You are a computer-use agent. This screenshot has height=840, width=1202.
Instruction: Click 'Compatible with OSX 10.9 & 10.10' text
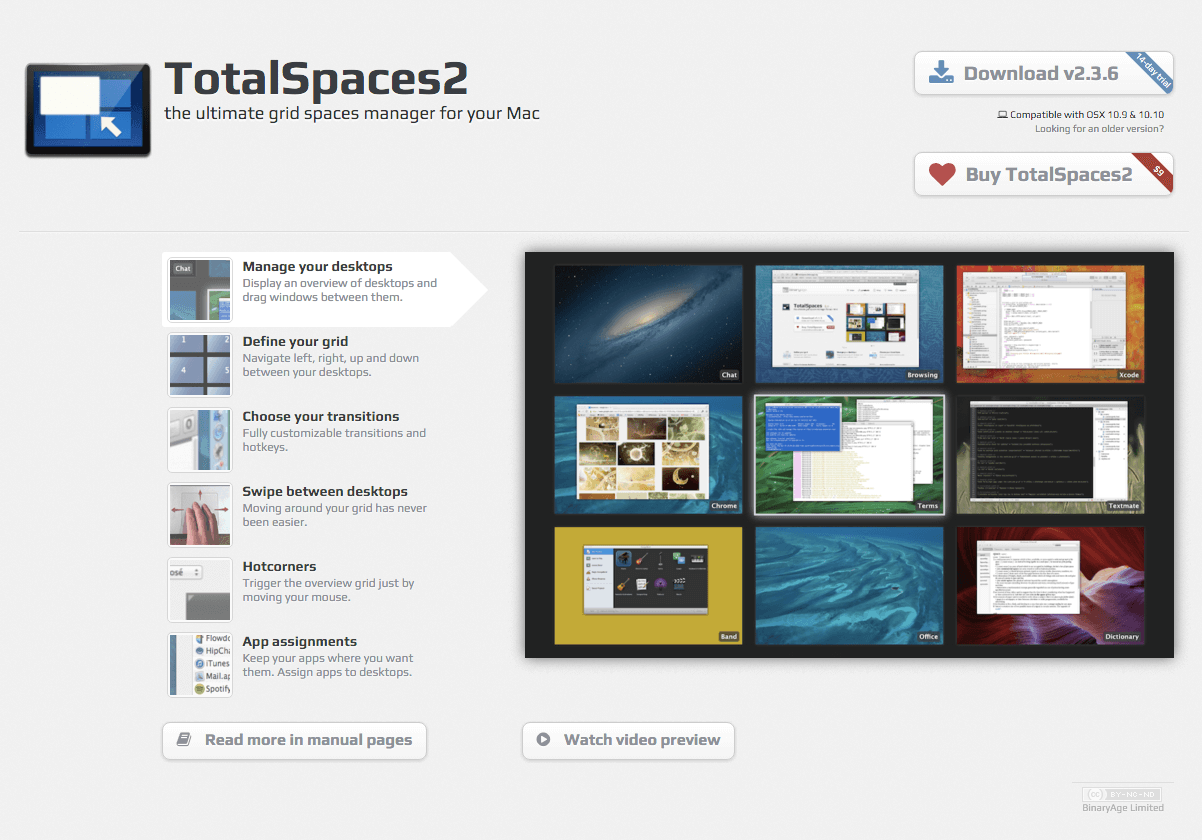point(1087,114)
